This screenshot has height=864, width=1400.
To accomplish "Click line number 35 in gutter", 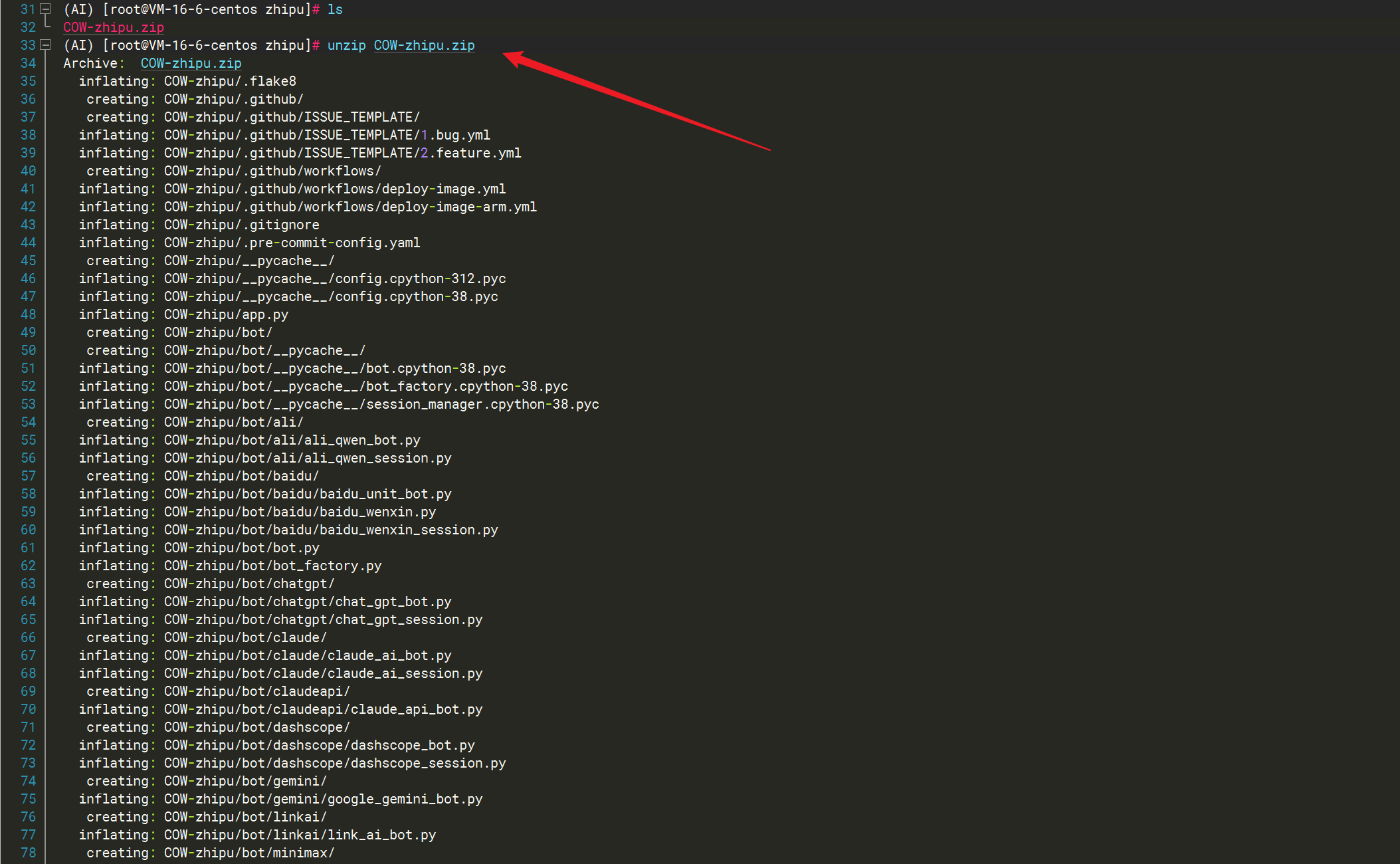I will (x=28, y=81).
